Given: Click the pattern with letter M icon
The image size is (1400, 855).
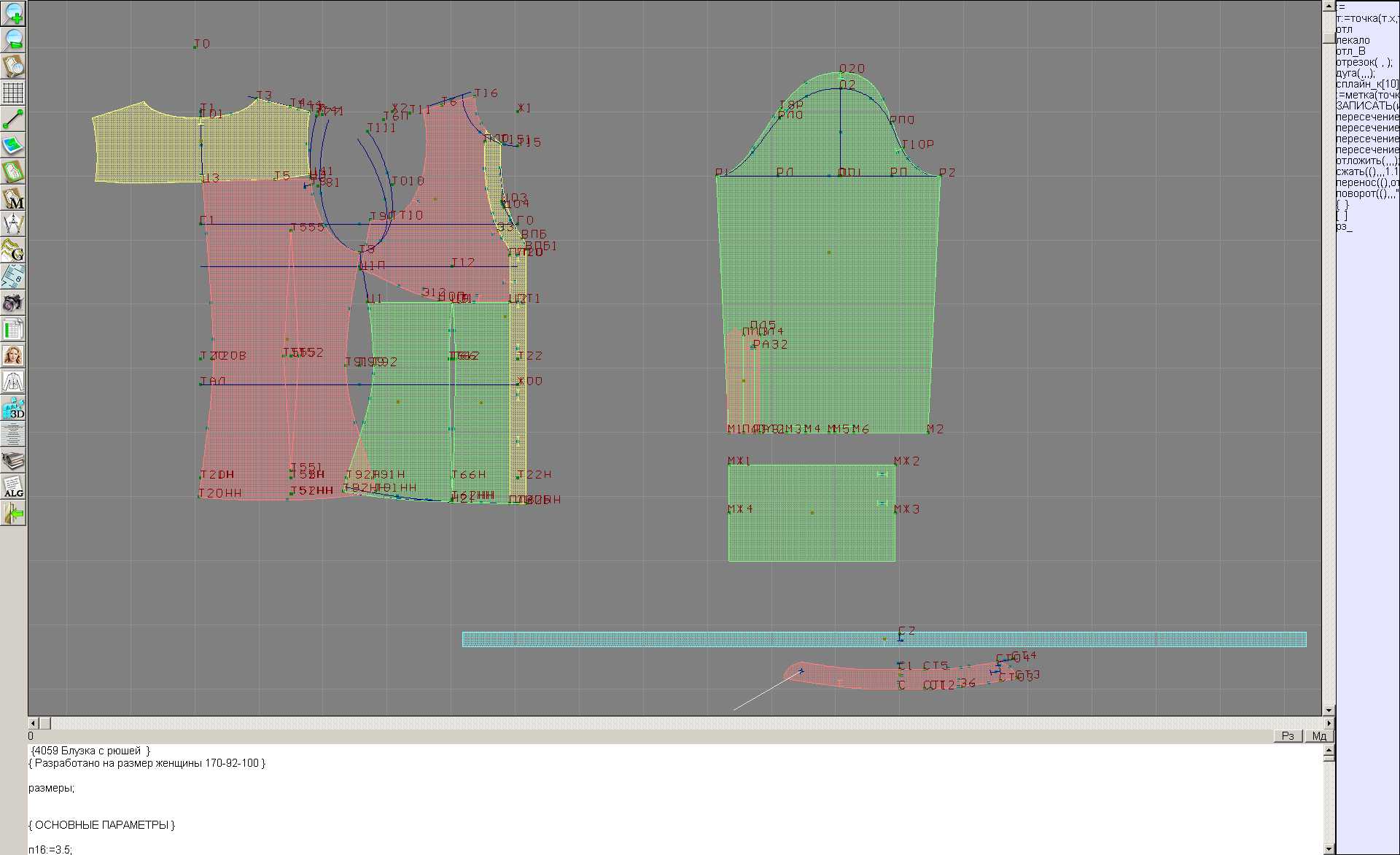Looking at the screenshot, I should (13, 198).
